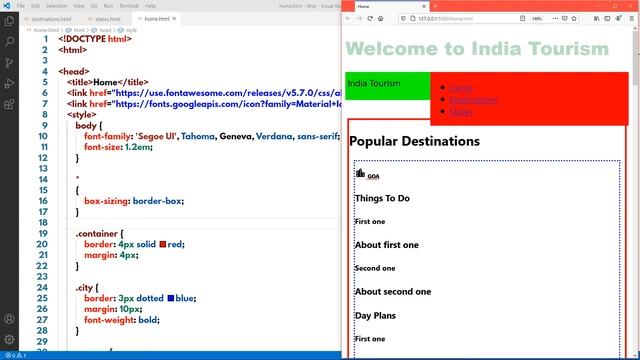Image resolution: width=640 pixels, height=360 pixels.
Task: Open the Run menu
Action: (x=108, y=6)
